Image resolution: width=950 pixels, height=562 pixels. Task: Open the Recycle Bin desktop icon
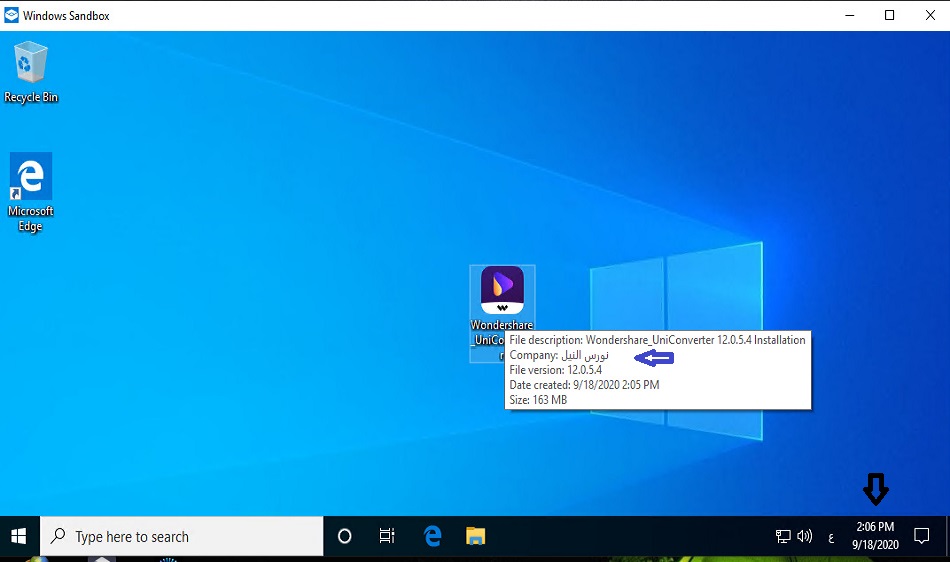pyautogui.click(x=30, y=72)
